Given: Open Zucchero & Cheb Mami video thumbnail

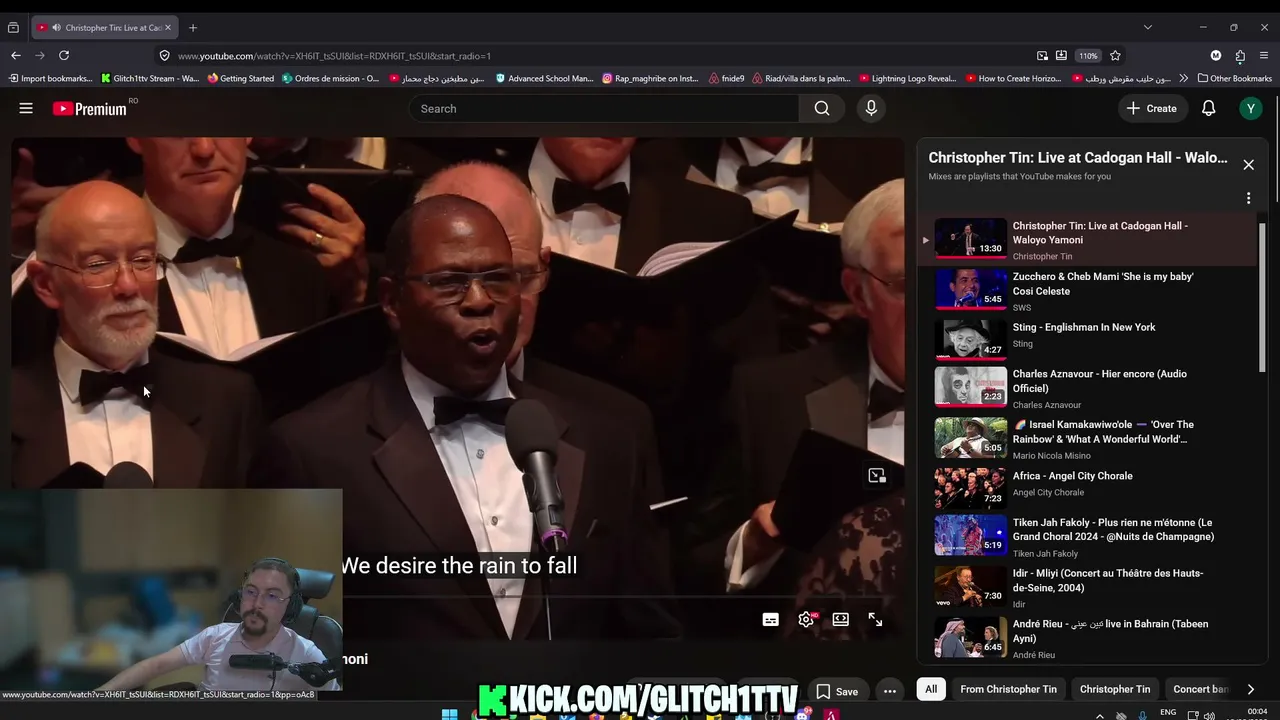Looking at the screenshot, I should click(971, 289).
